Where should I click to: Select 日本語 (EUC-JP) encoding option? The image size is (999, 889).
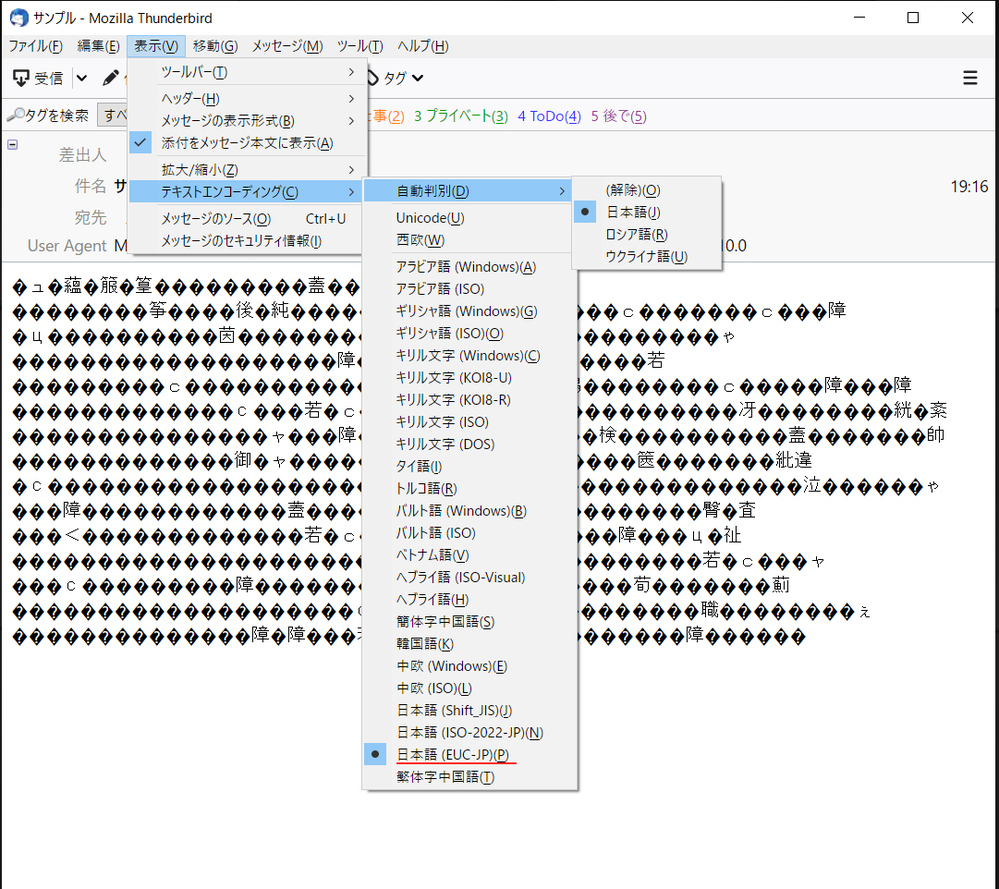[x=452, y=755]
